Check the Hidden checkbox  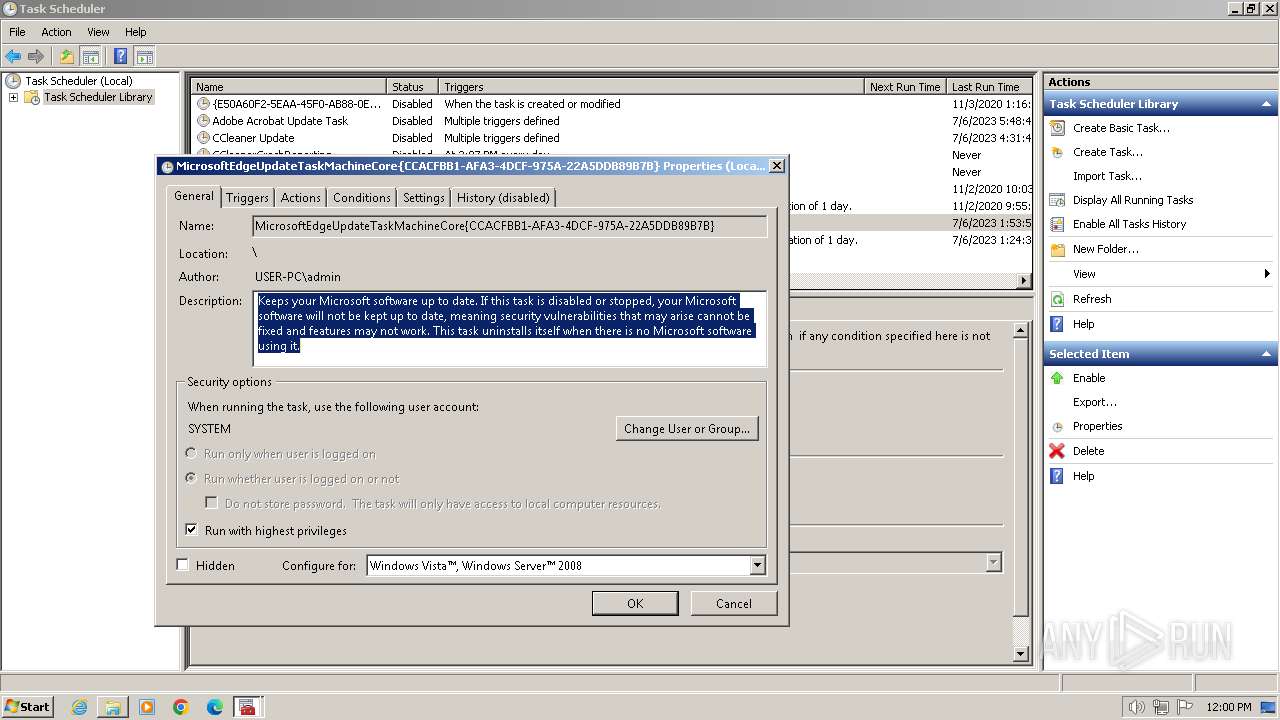[x=182, y=565]
